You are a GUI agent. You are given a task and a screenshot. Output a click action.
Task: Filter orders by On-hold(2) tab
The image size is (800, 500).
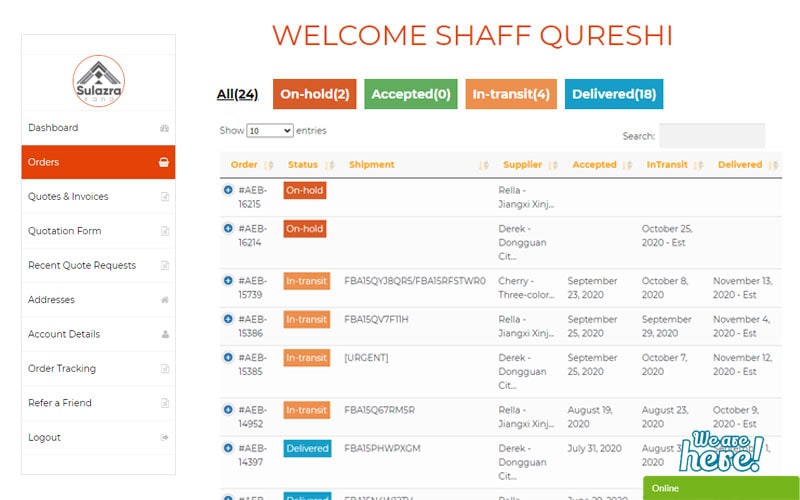315,94
